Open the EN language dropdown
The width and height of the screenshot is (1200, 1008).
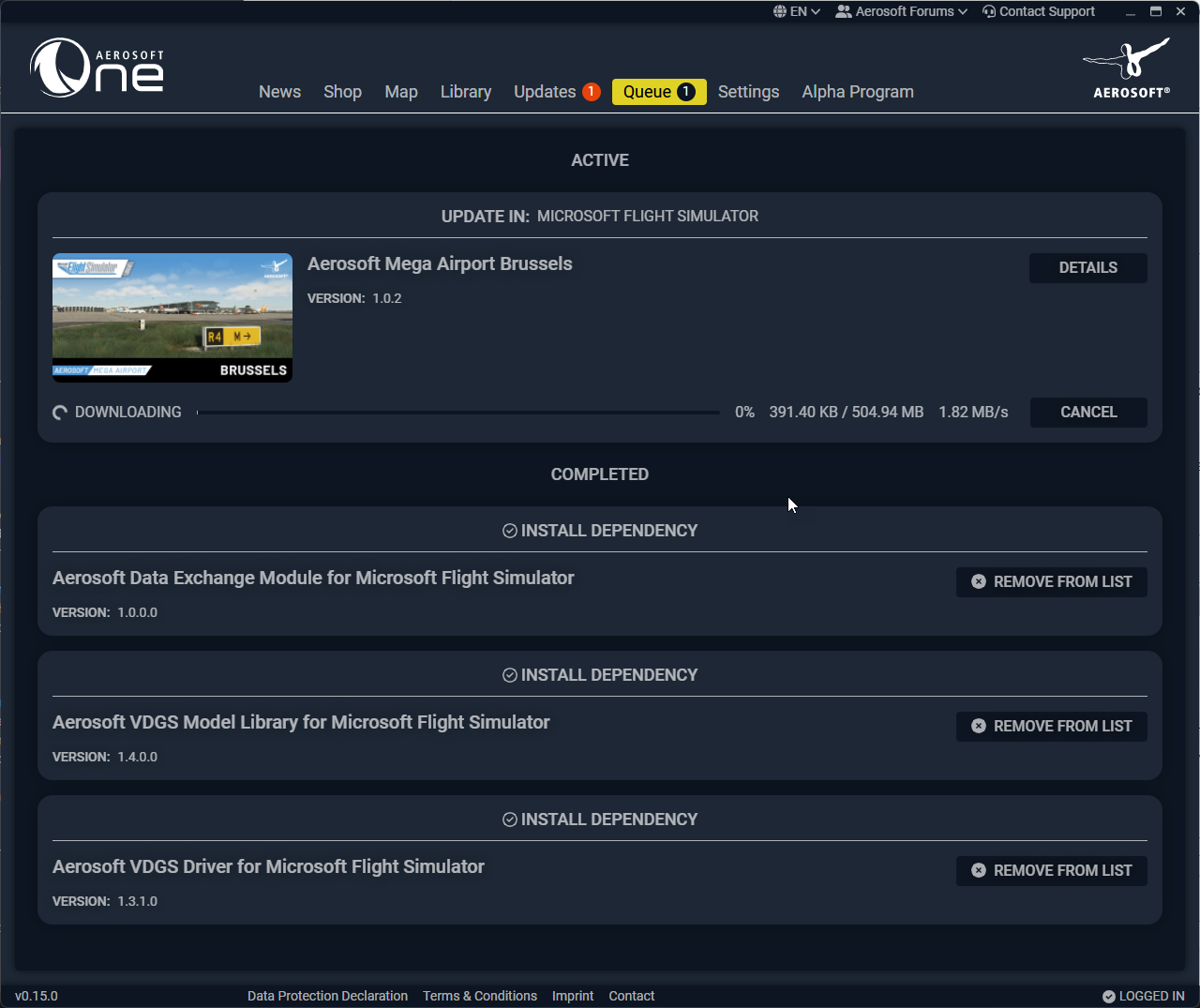[797, 11]
